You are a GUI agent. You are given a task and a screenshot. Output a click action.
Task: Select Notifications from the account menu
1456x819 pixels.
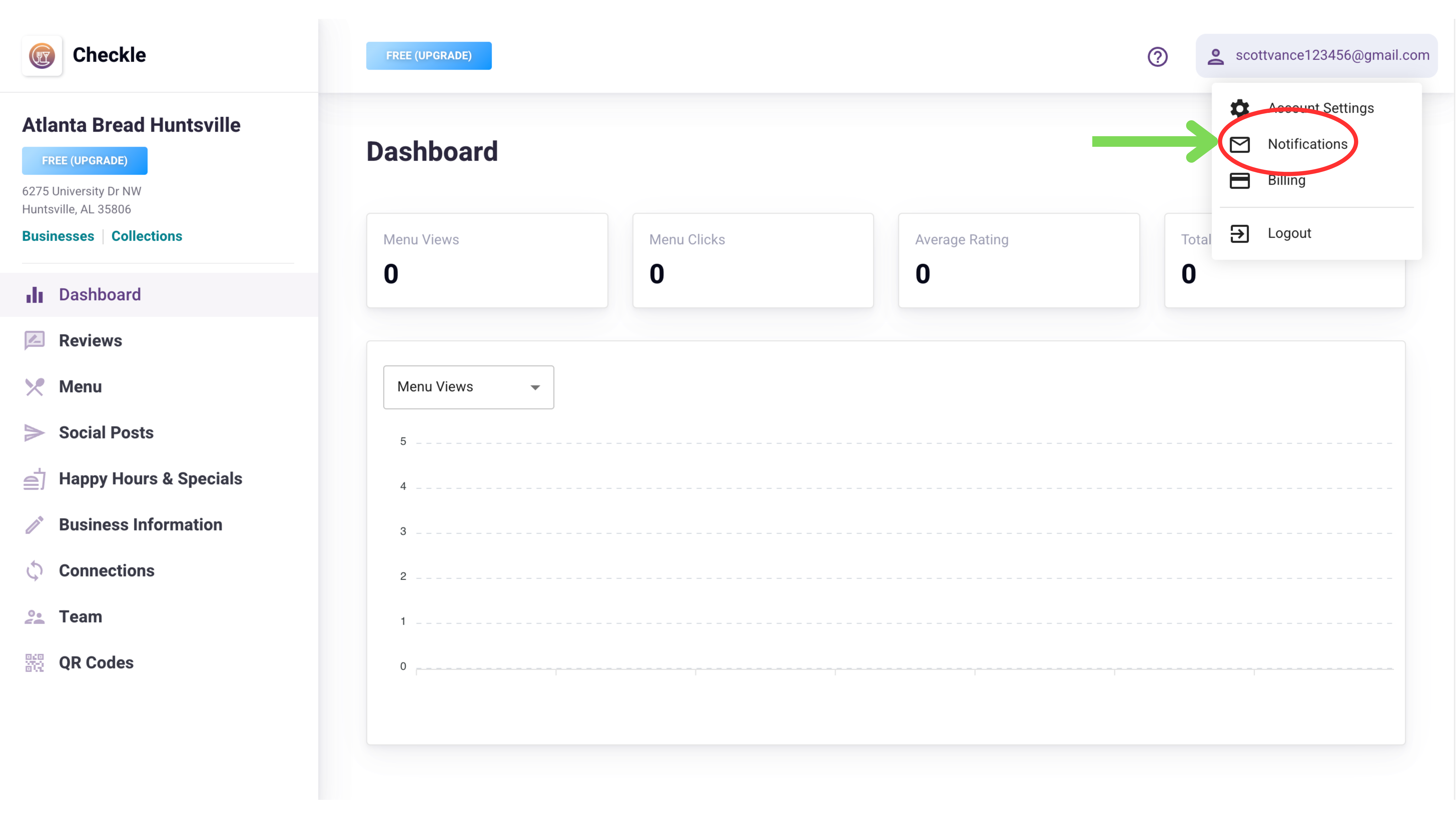(x=1316, y=144)
